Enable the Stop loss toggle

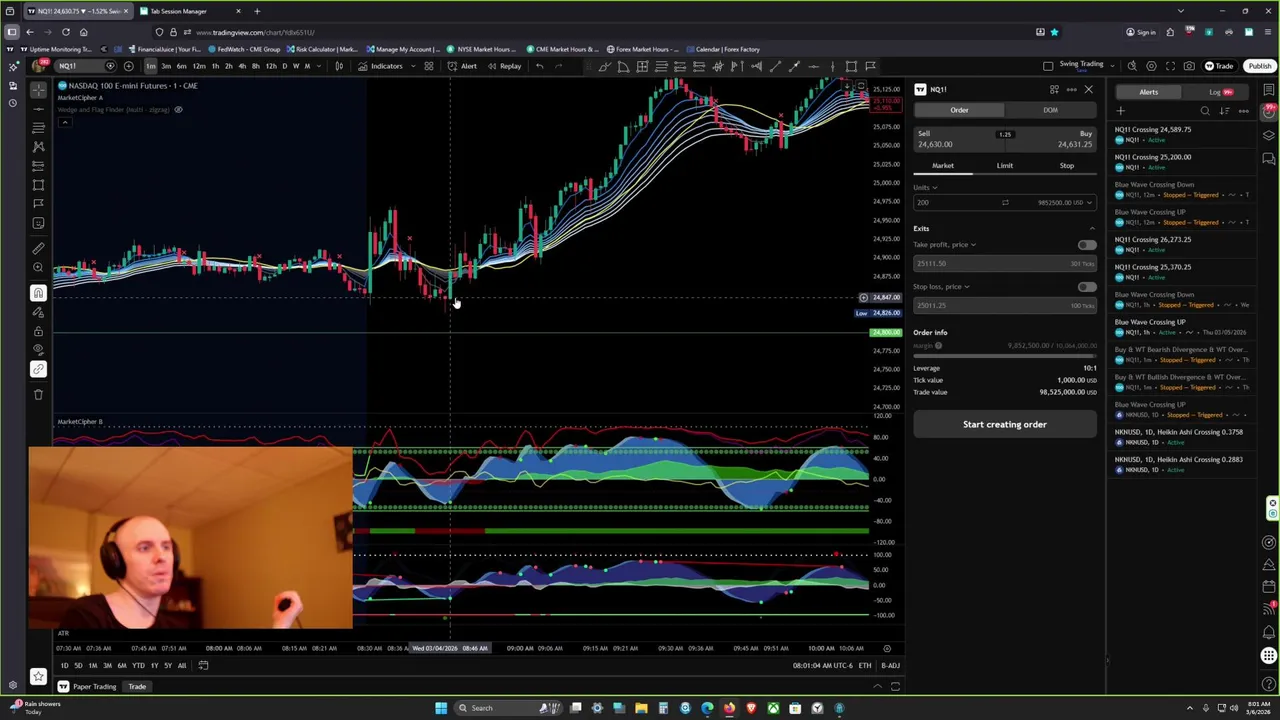point(1086,287)
